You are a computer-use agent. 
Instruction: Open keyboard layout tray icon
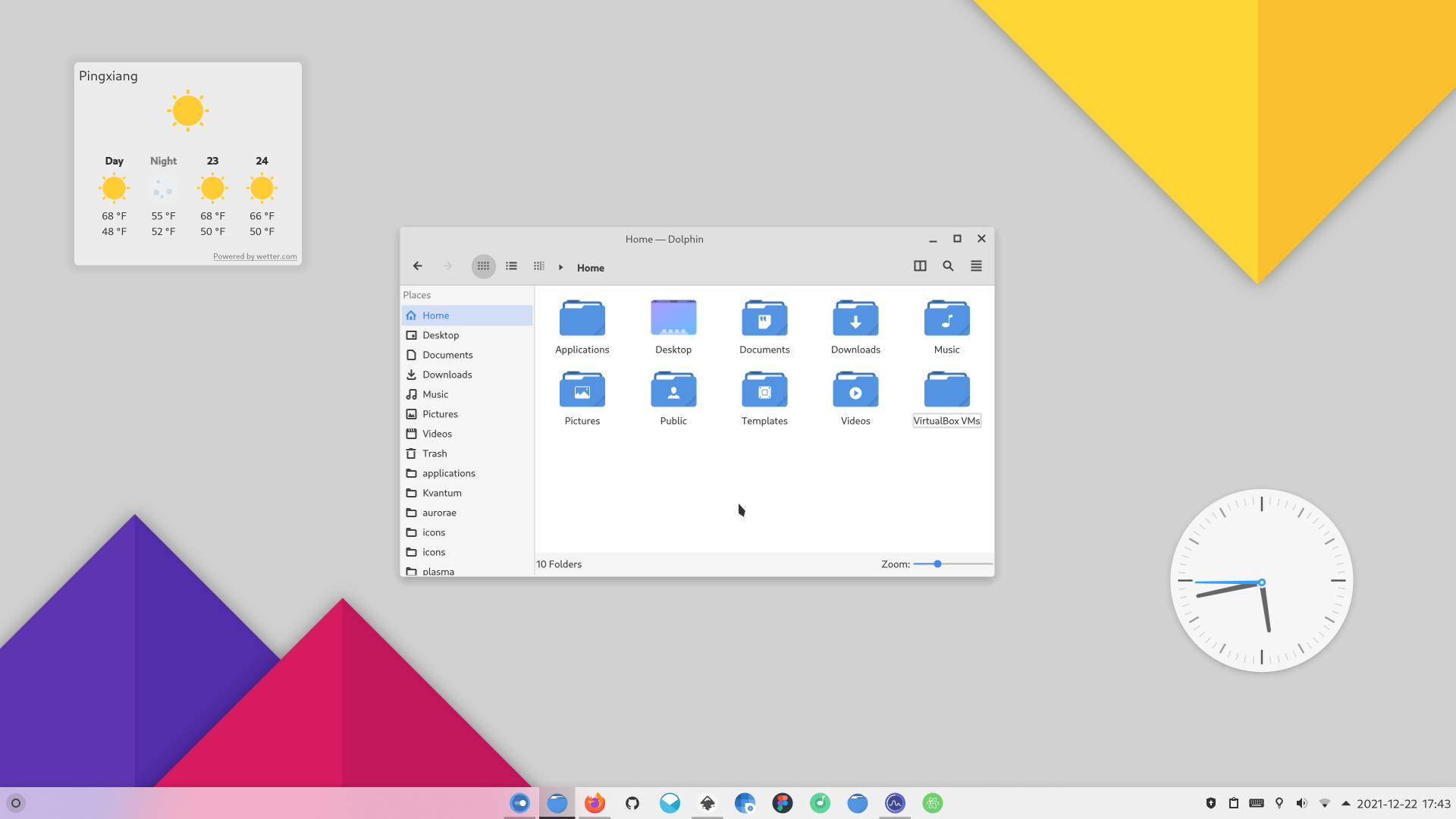(1257, 803)
